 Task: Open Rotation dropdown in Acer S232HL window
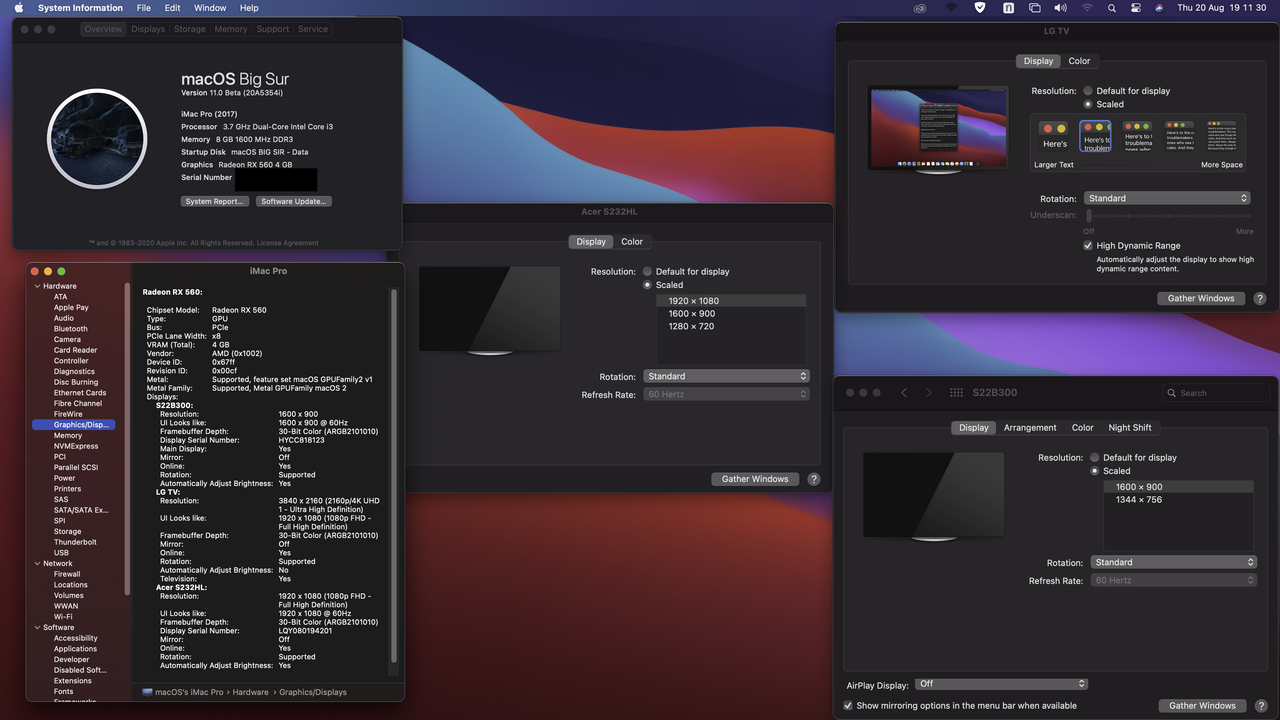click(x=726, y=376)
